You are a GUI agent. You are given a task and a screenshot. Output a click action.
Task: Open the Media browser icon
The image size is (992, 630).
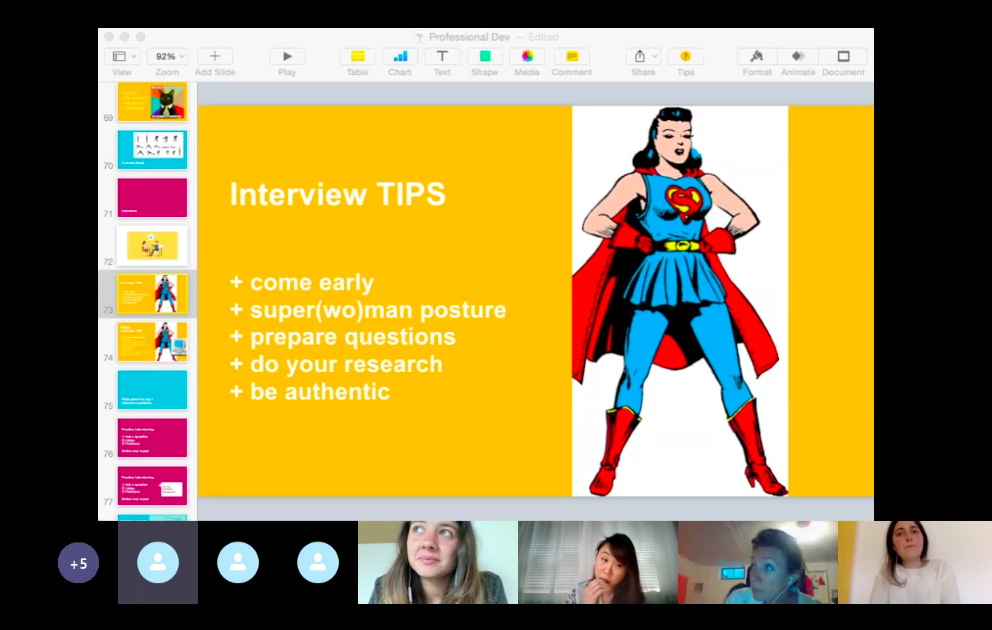pos(527,57)
